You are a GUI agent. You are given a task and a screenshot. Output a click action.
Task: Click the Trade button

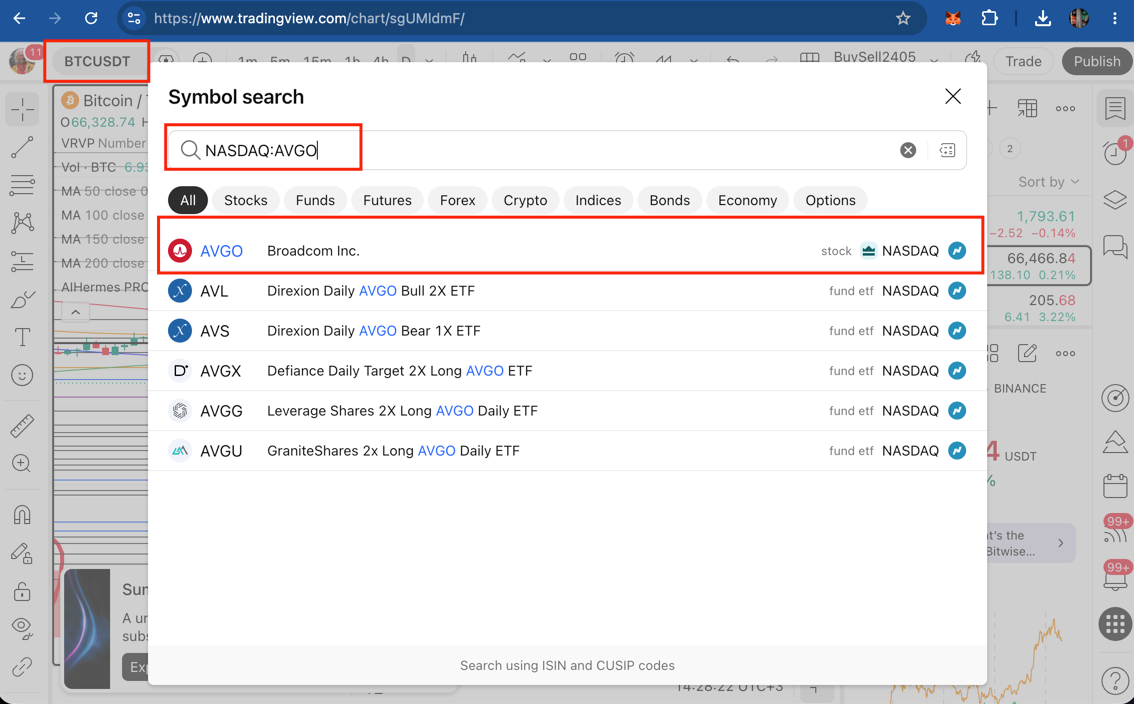[1023, 62]
